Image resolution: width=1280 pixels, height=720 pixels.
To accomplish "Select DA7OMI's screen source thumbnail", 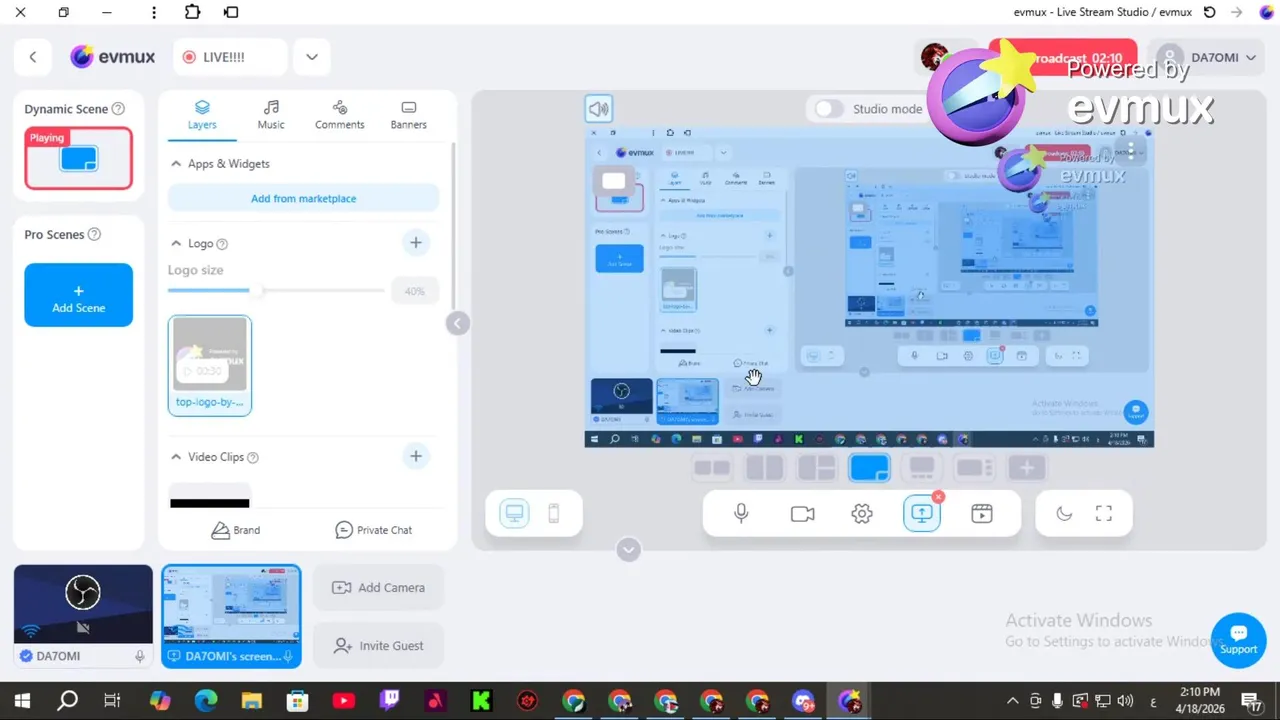I will pyautogui.click(x=231, y=615).
